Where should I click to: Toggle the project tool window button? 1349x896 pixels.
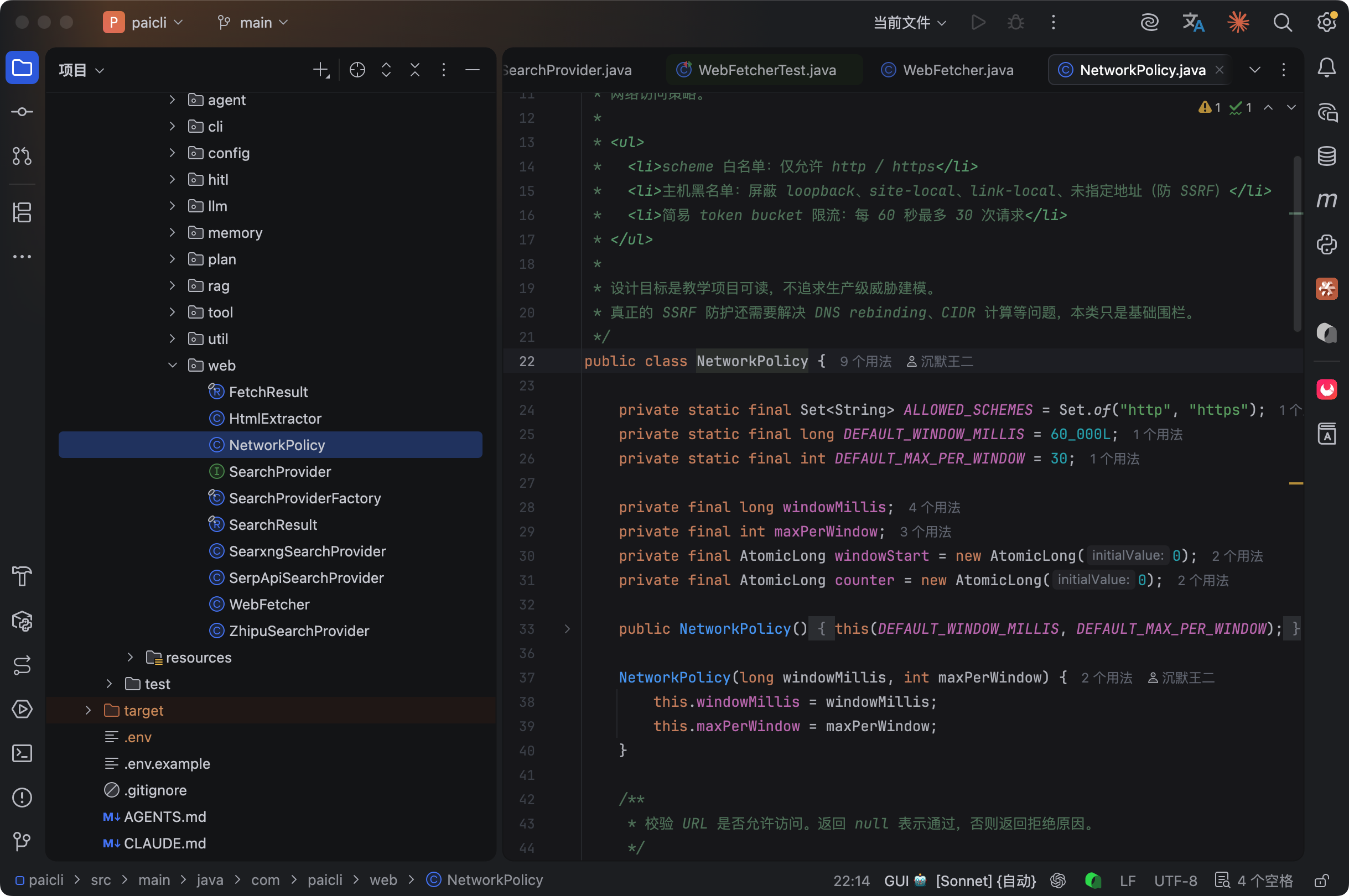pyautogui.click(x=22, y=68)
